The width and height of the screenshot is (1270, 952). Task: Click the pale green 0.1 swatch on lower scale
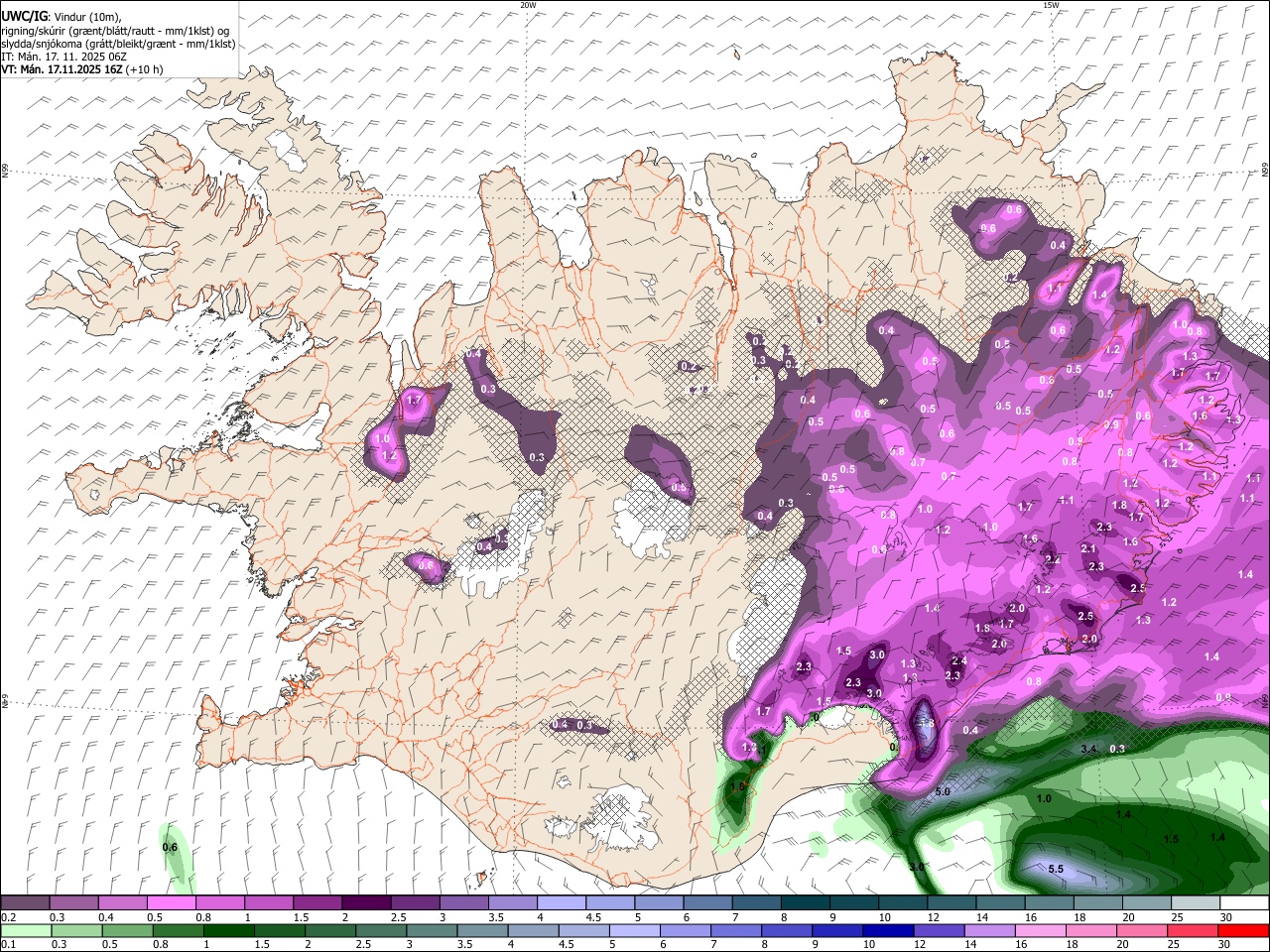[x=26, y=930]
